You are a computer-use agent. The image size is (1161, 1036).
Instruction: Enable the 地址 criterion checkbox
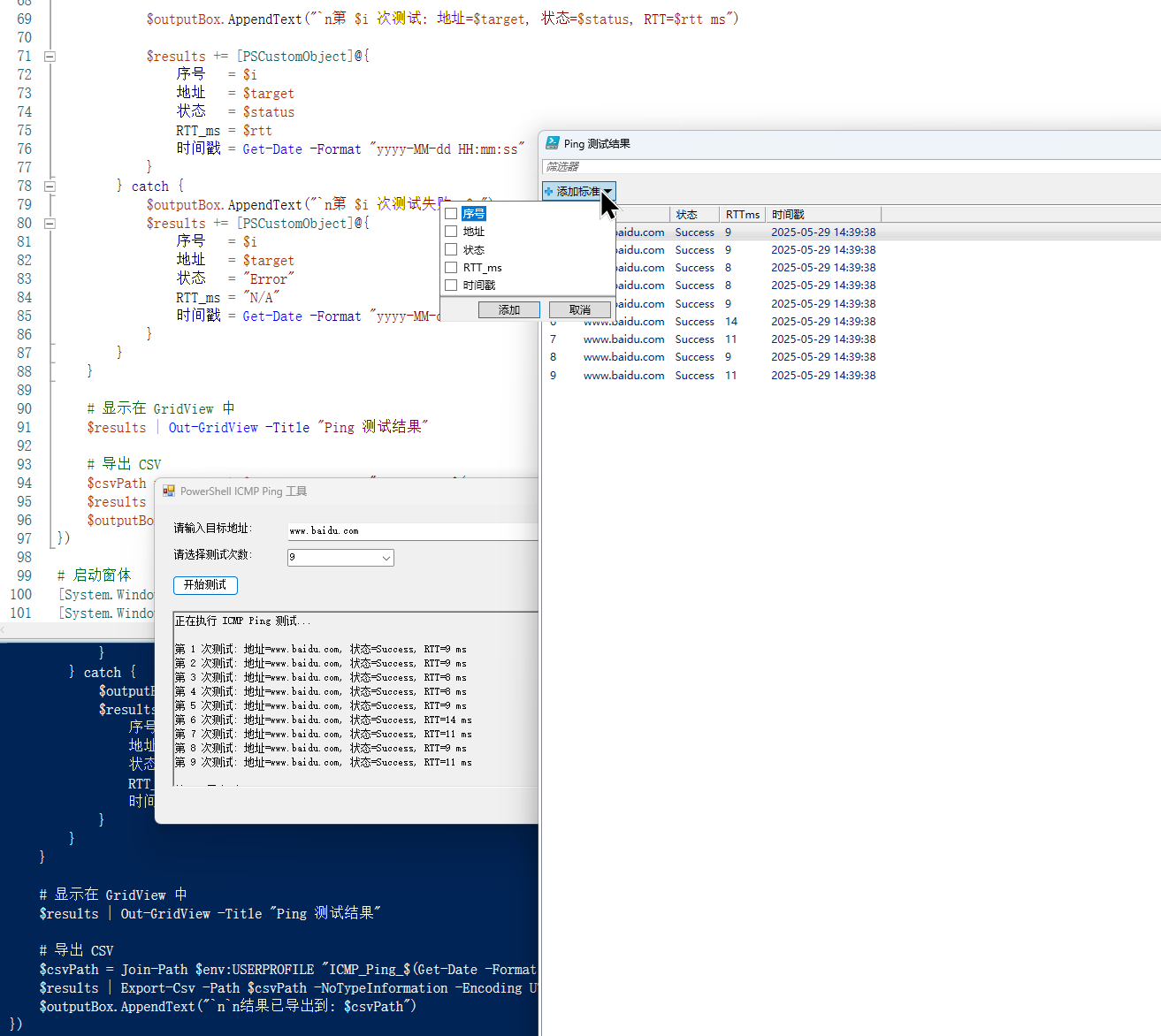[451, 232]
